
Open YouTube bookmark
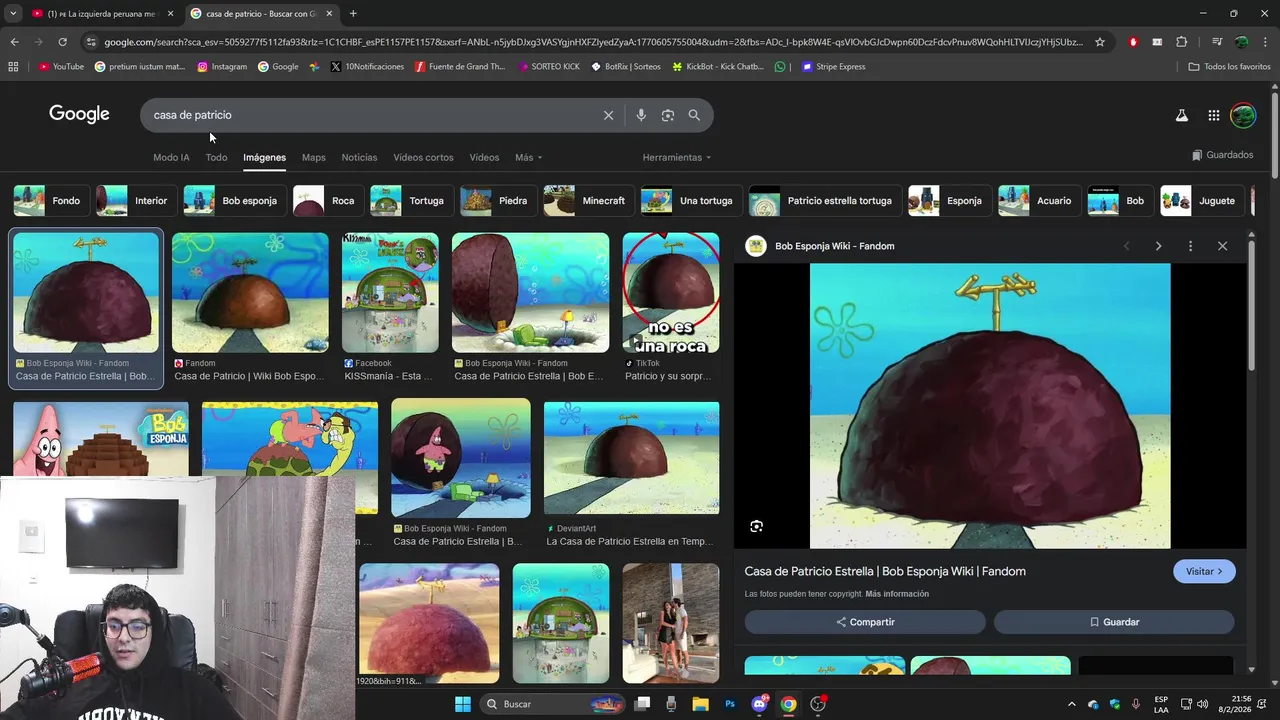(x=61, y=67)
